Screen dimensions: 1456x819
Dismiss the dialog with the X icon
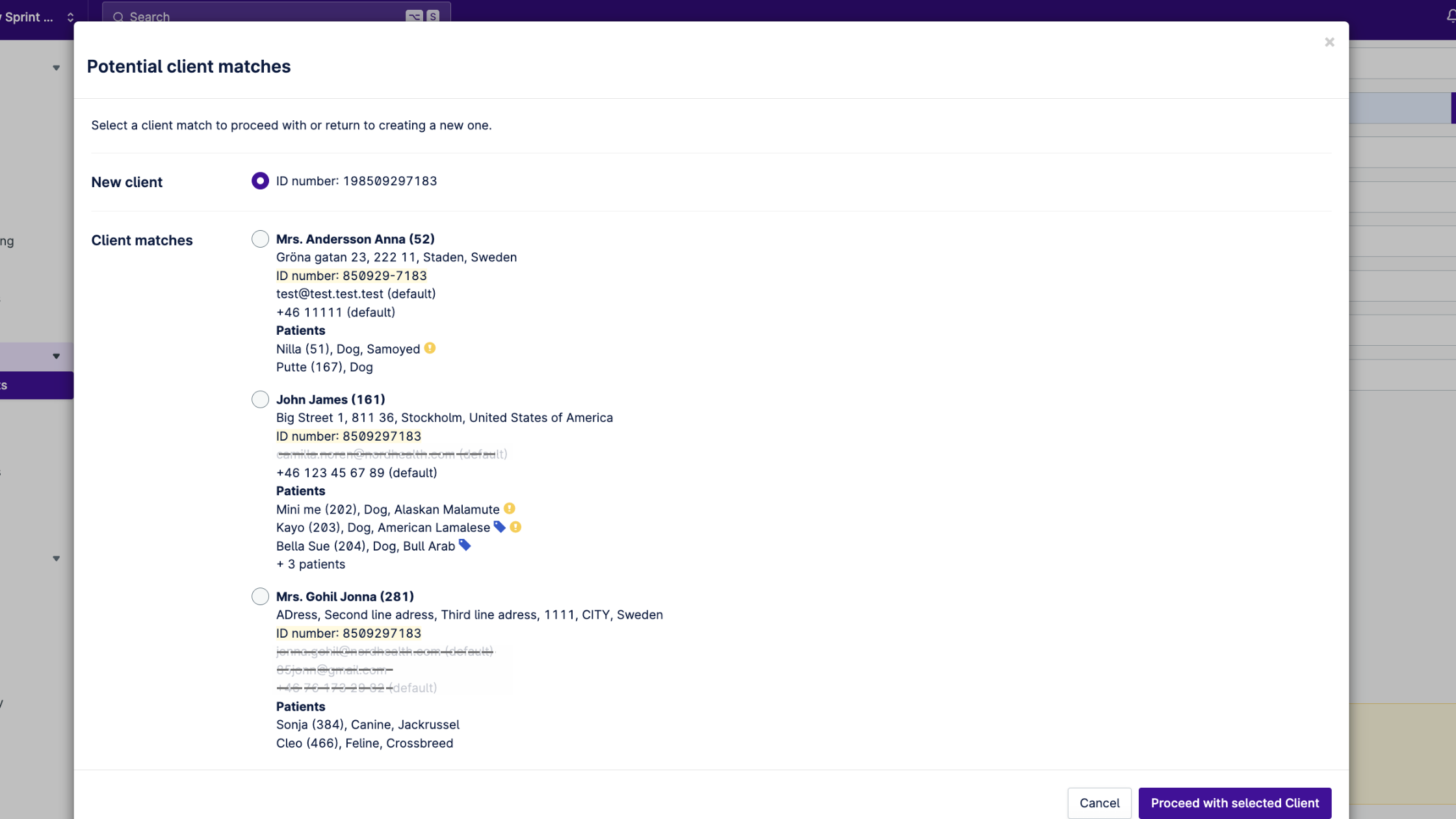pos(1329,42)
